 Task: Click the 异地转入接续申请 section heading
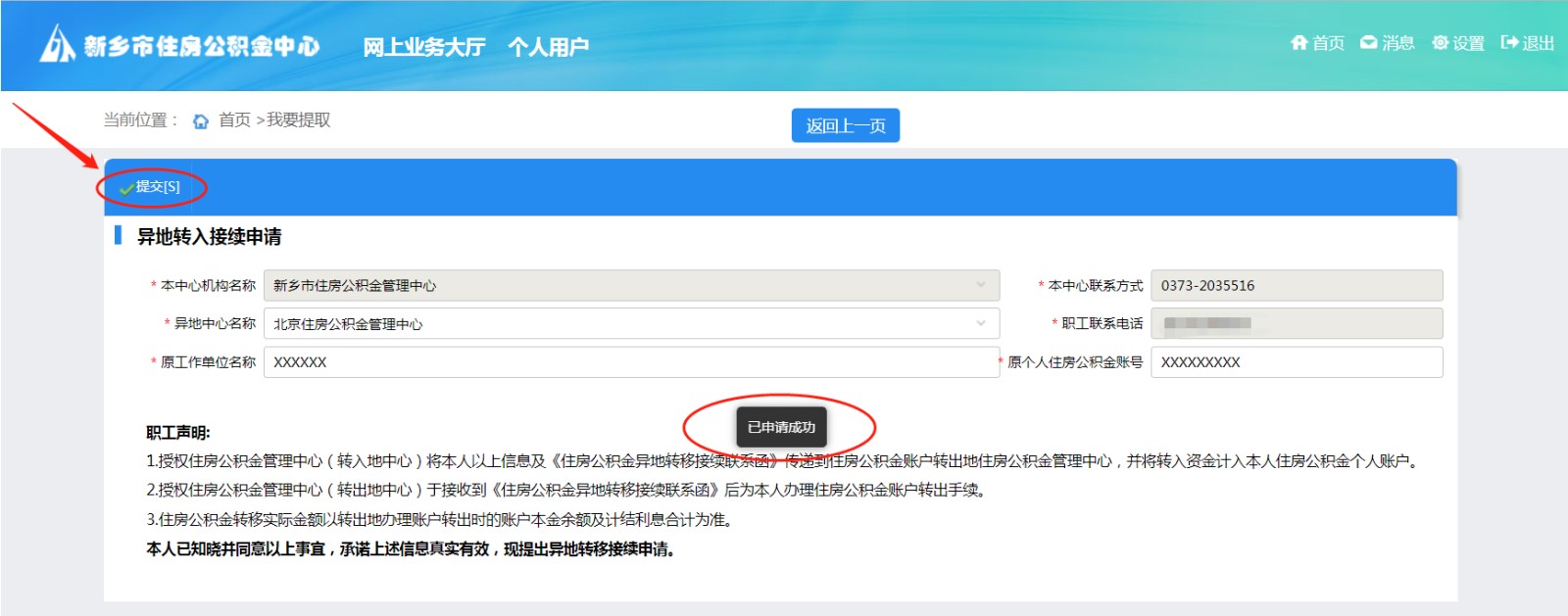[x=209, y=236]
